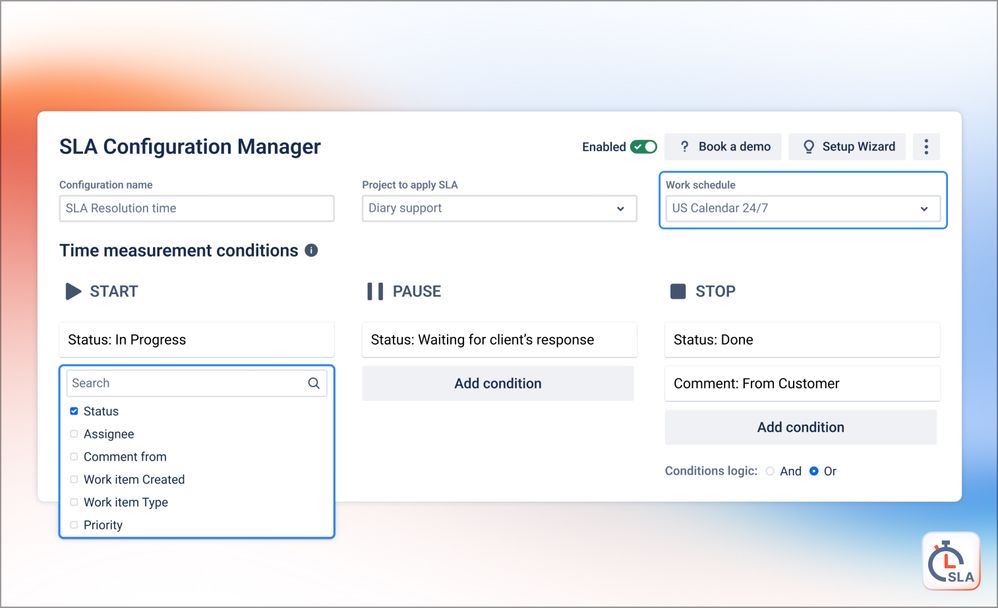Click the STOP column heading text
998x608 pixels.
[715, 291]
